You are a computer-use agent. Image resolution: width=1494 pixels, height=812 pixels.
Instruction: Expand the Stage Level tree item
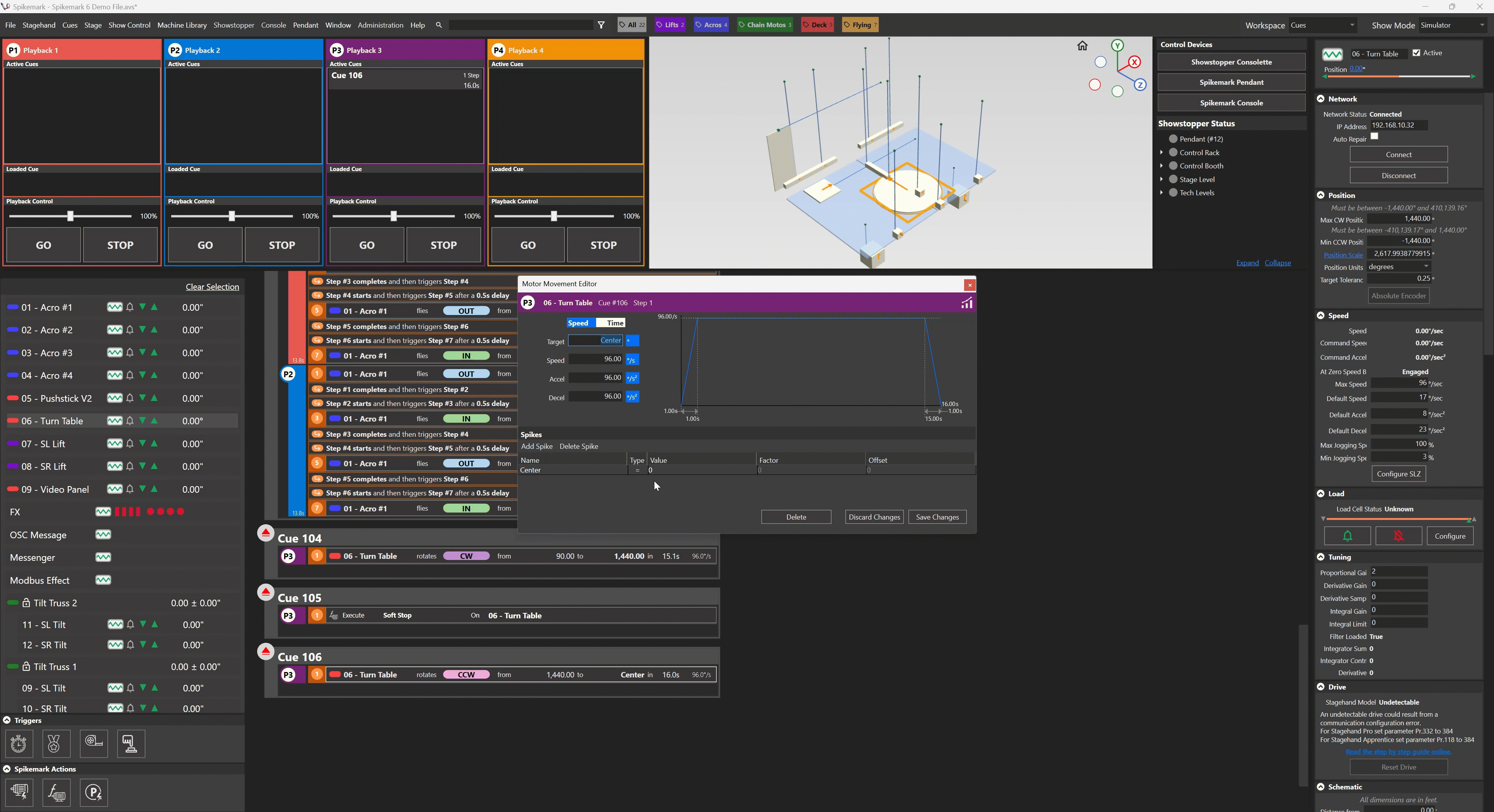click(1161, 179)
